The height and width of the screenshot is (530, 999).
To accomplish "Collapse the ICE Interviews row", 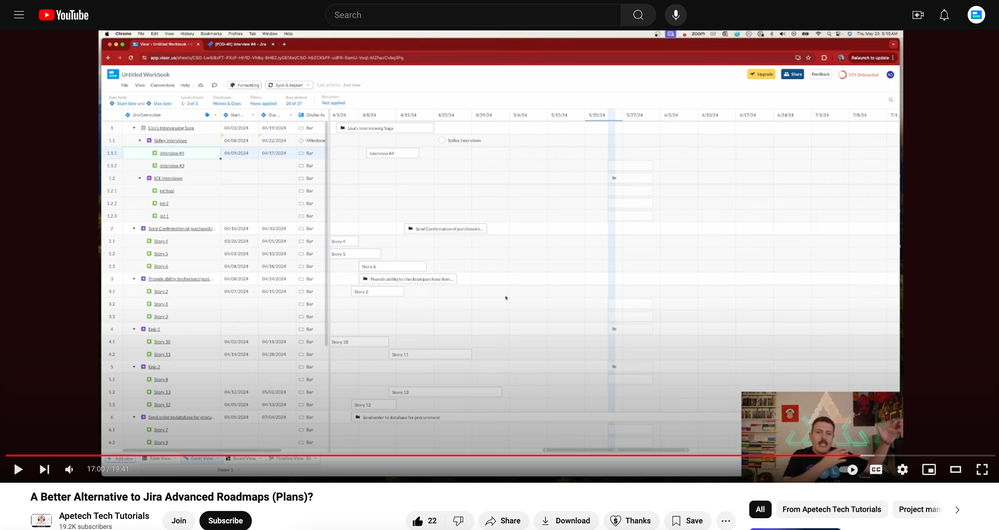I will (140, 178).
